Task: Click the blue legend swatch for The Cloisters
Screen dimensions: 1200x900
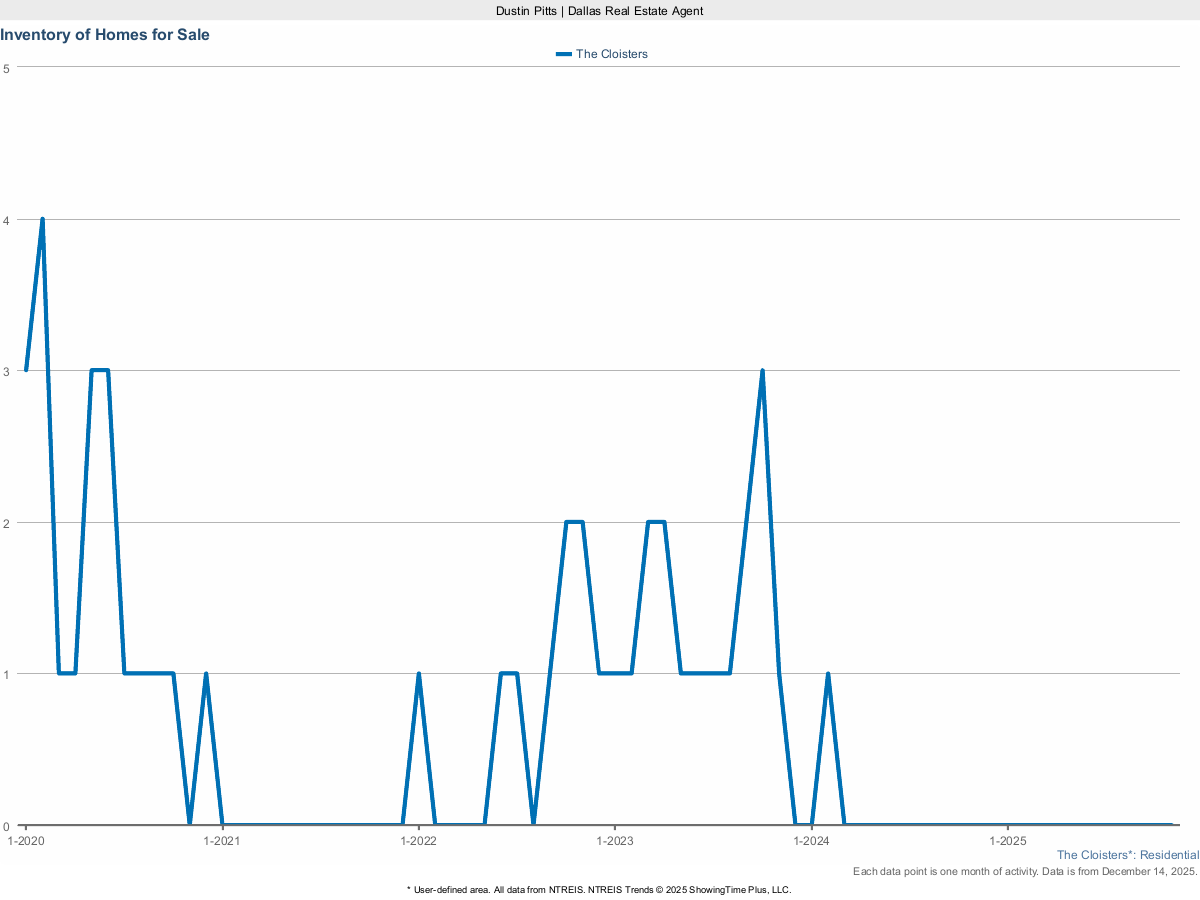Action: (x=564, y=54)
